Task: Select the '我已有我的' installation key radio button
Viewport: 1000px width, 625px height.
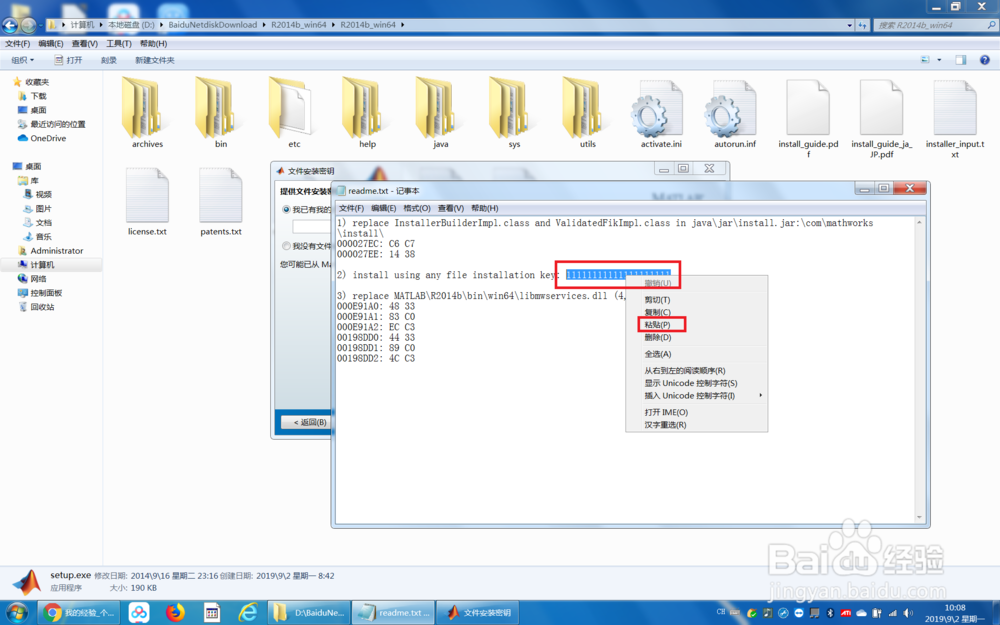Action: tap(286, 209)
